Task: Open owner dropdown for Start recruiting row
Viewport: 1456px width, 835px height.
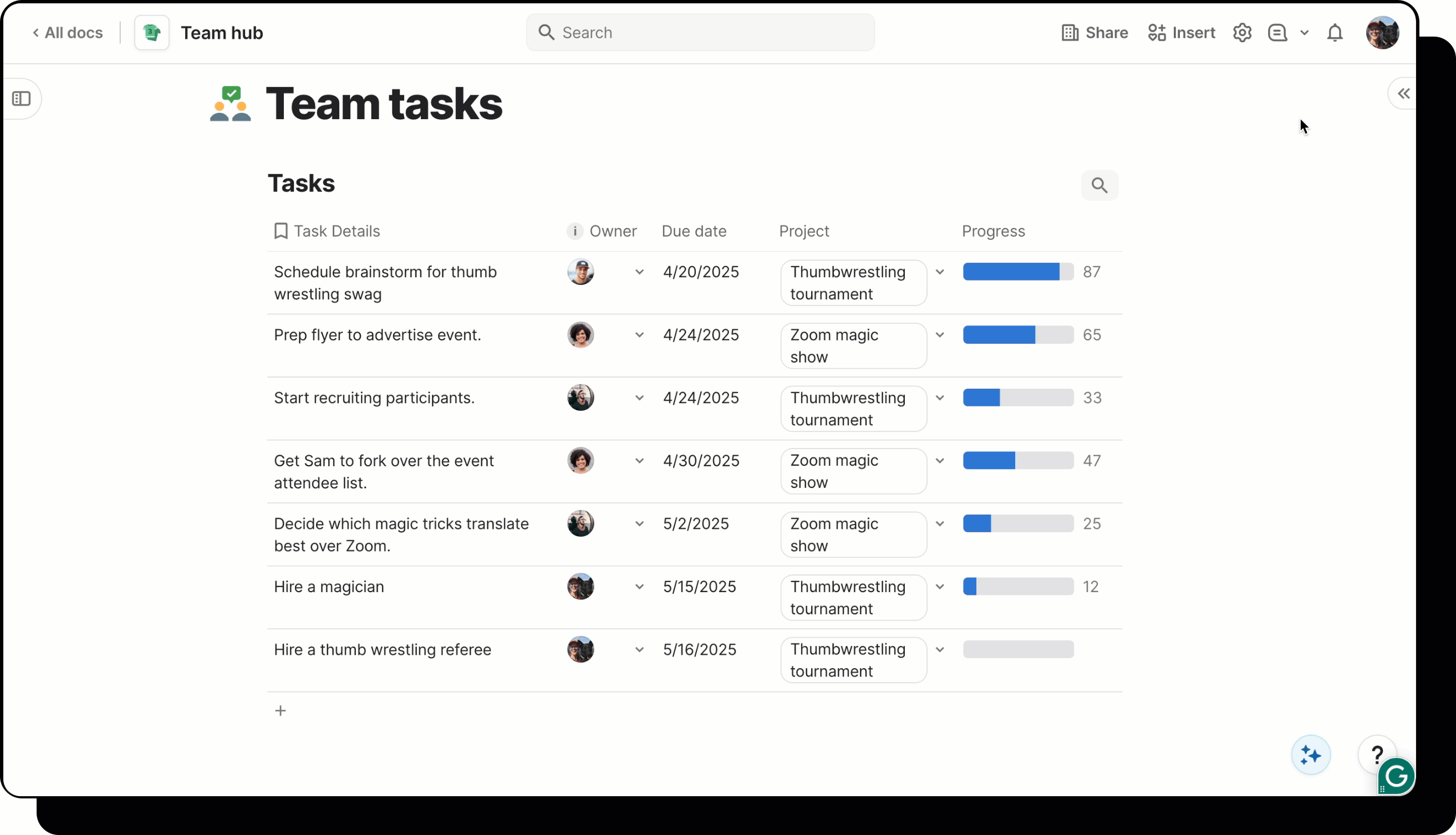Action: (x=639, y=398)
